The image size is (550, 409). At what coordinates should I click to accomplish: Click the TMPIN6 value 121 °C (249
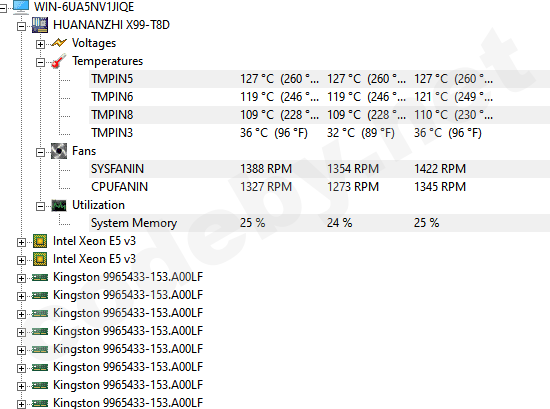coord(453,97)
